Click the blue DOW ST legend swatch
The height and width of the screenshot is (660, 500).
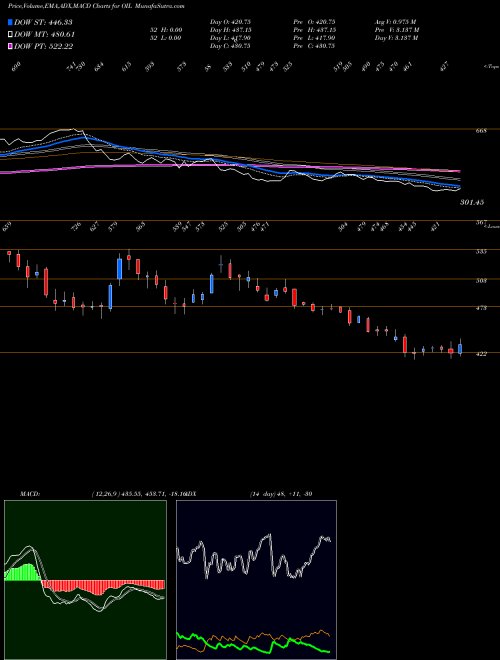tap(10, 22)
